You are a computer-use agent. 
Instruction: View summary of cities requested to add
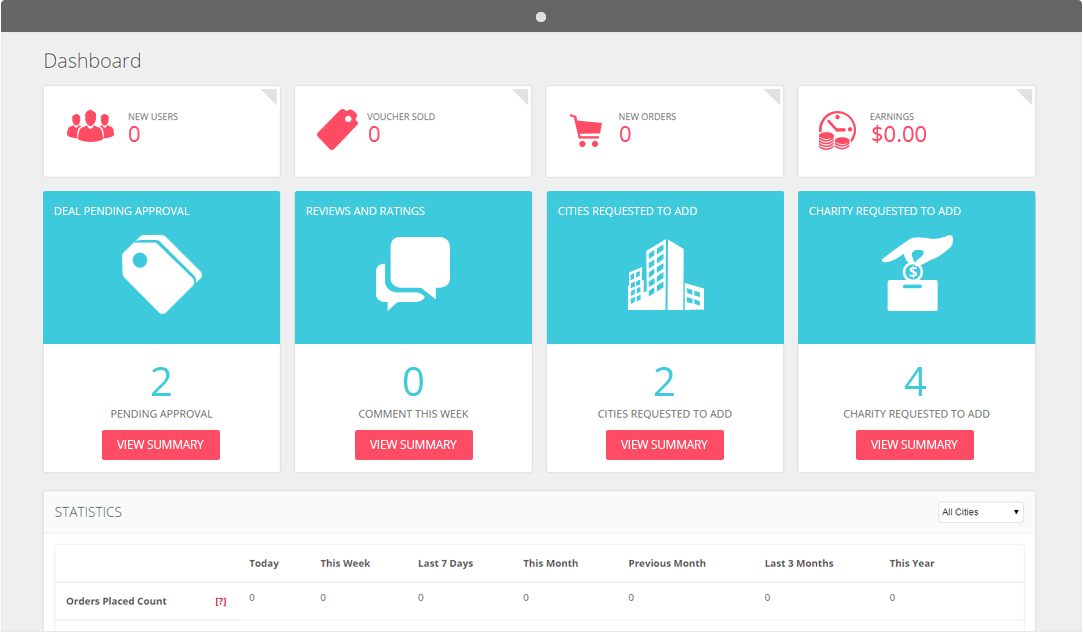click(x=664, y=445)
